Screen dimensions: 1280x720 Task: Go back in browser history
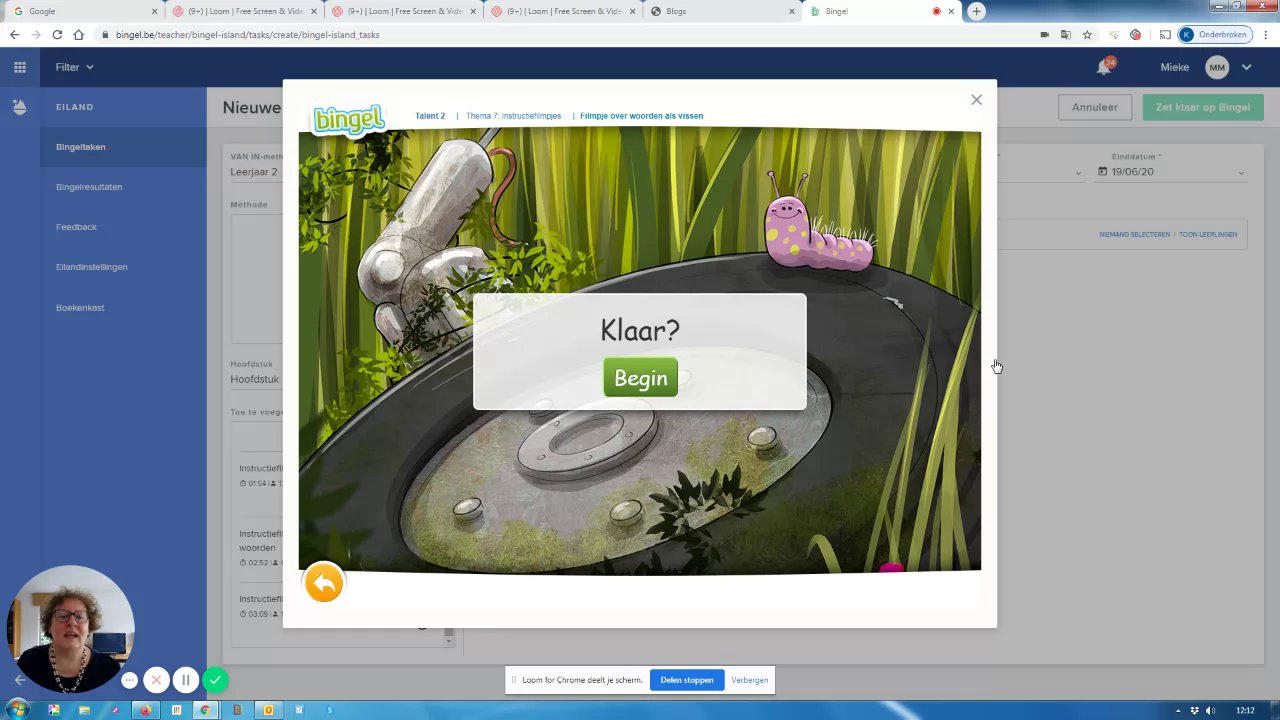pos(14,34)
